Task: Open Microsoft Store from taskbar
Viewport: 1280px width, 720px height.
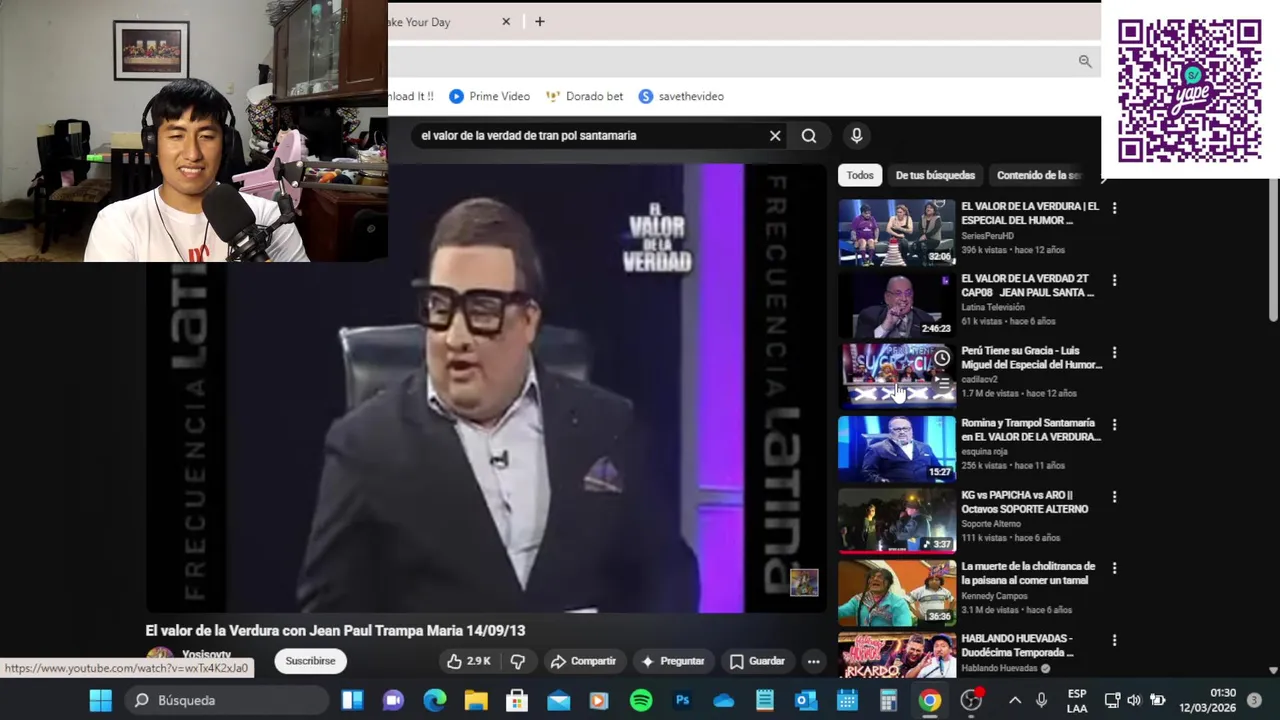Action: (x=516, y=701)
